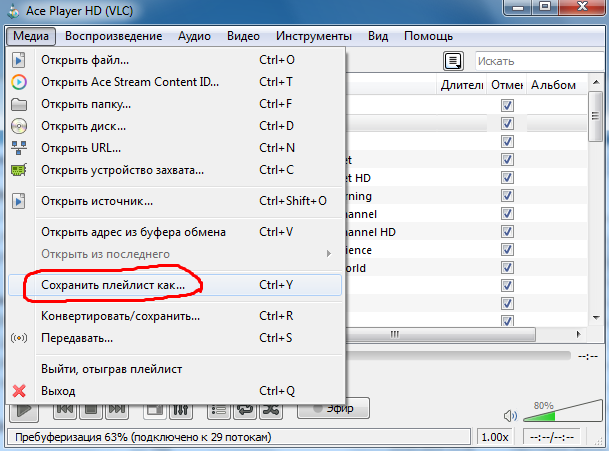Click the capture device card icon
Screen dimensions: 609x451
point(18,170)
